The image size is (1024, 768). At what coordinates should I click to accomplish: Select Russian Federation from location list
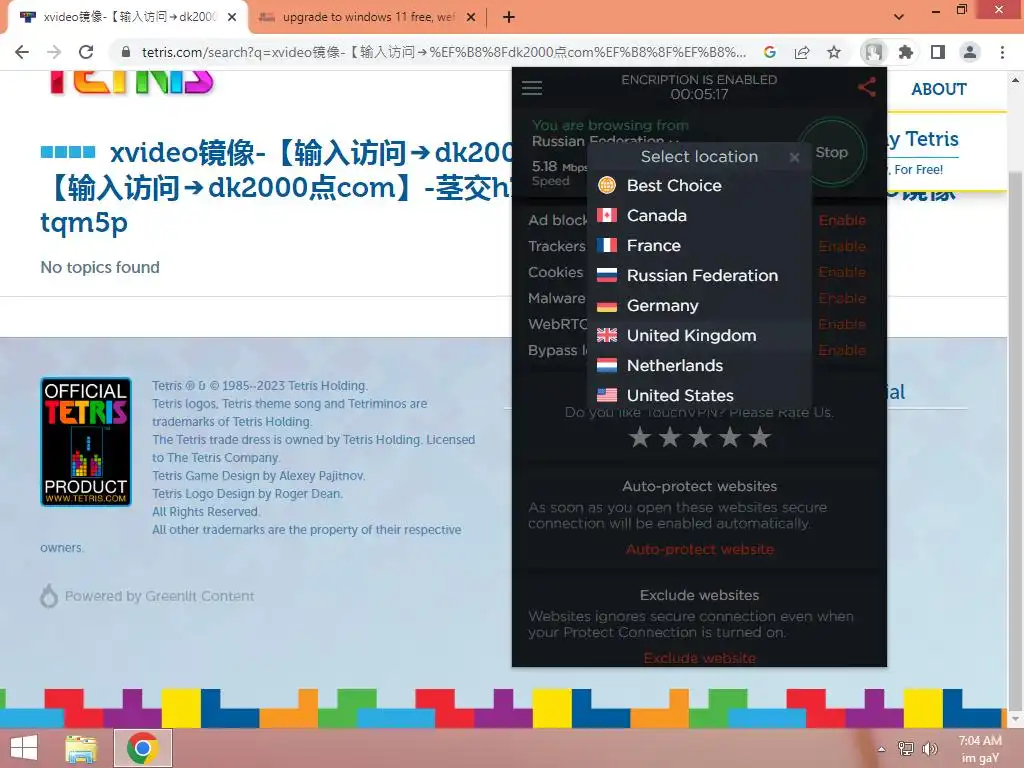click(x=699, y=276)
